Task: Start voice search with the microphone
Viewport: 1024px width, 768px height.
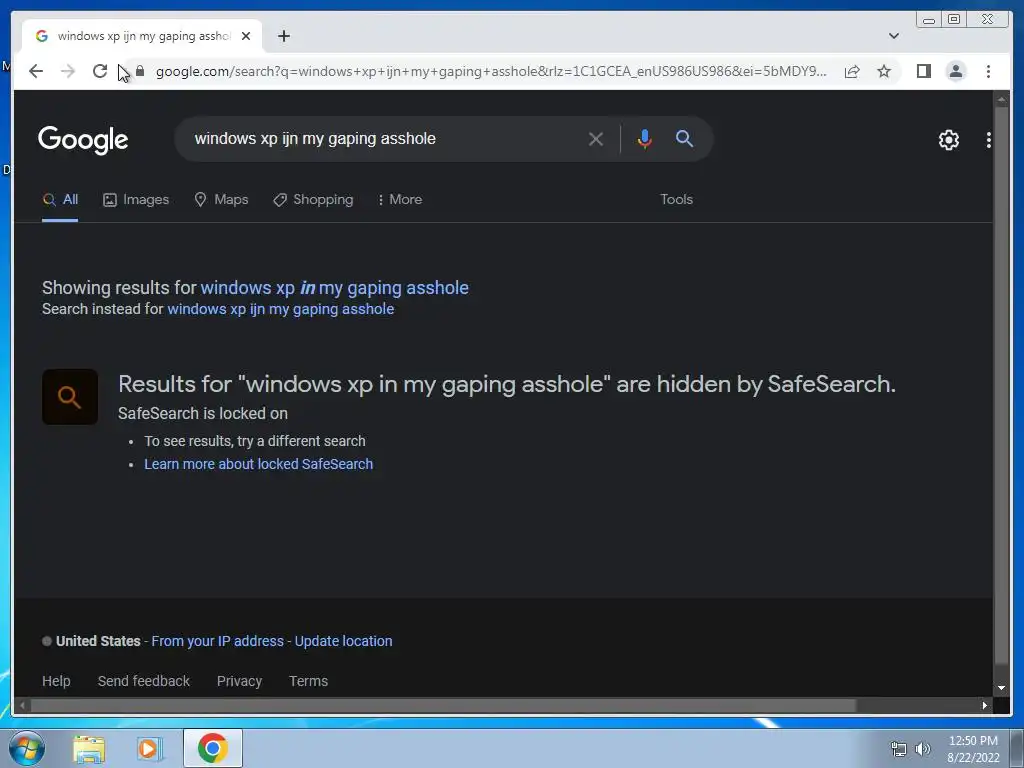Action: 644,138
